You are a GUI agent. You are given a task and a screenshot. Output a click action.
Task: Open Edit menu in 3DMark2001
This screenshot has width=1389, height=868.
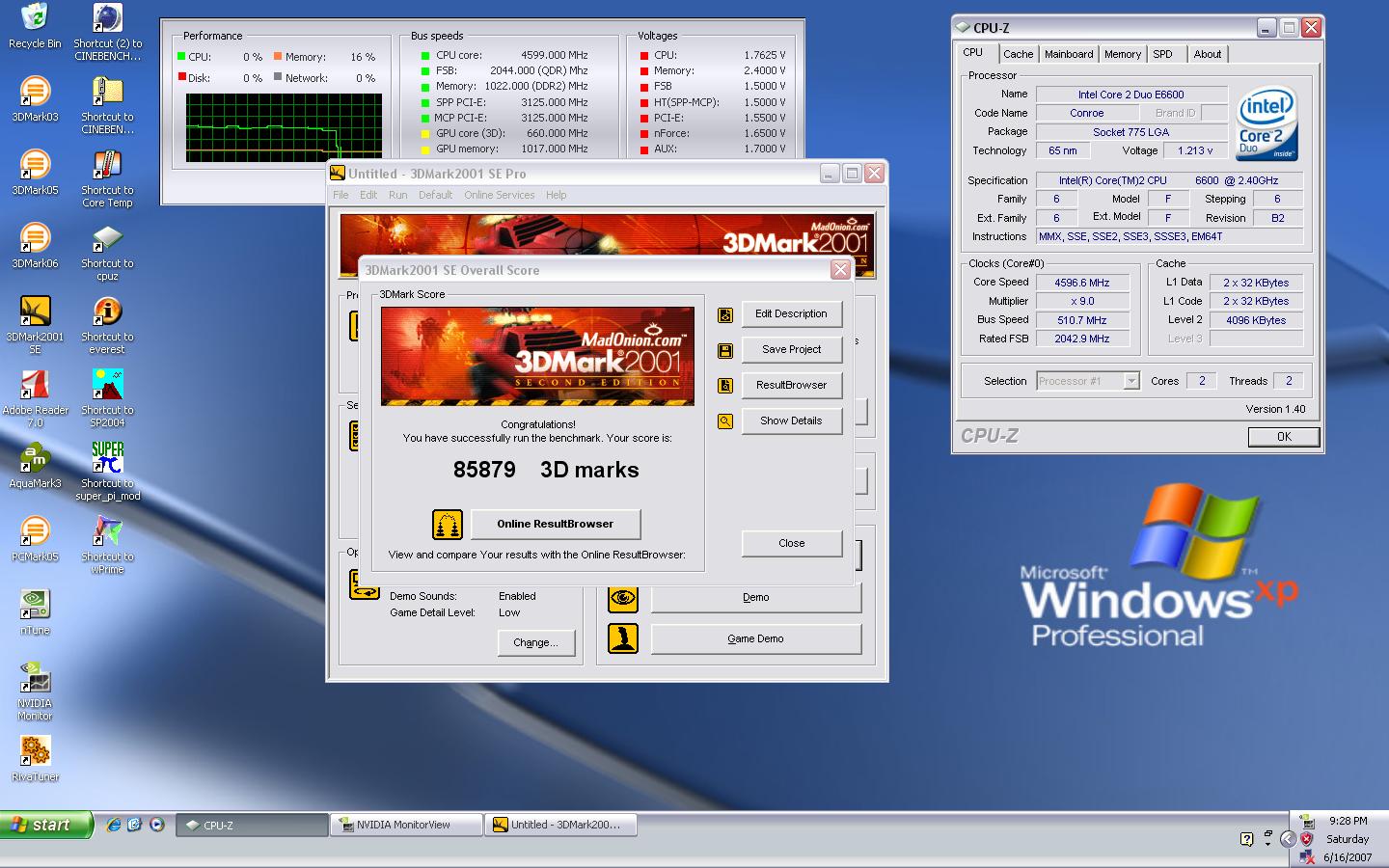pos(368,195)
